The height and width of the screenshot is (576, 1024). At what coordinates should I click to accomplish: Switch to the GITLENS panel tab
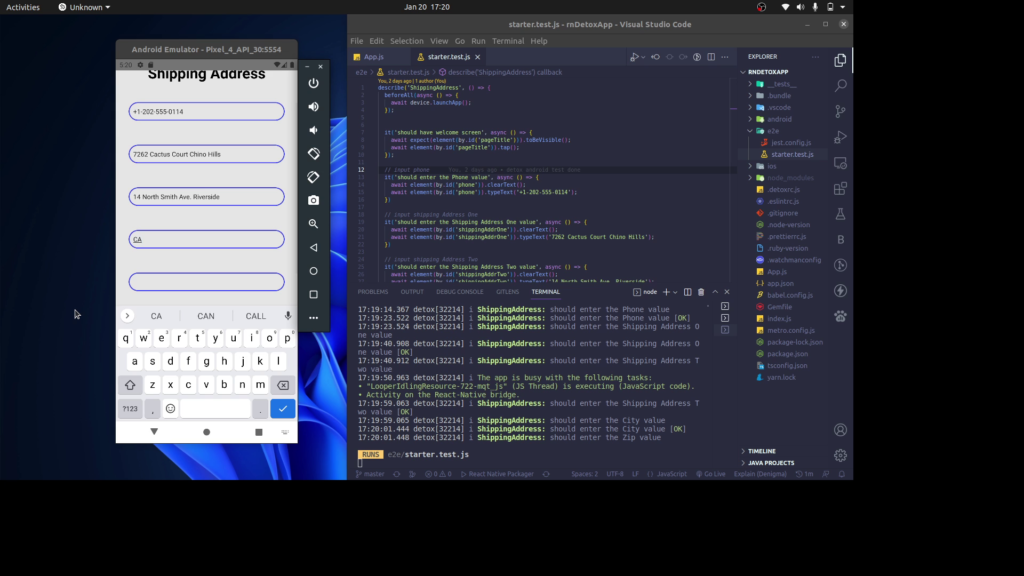coord(507,292)
